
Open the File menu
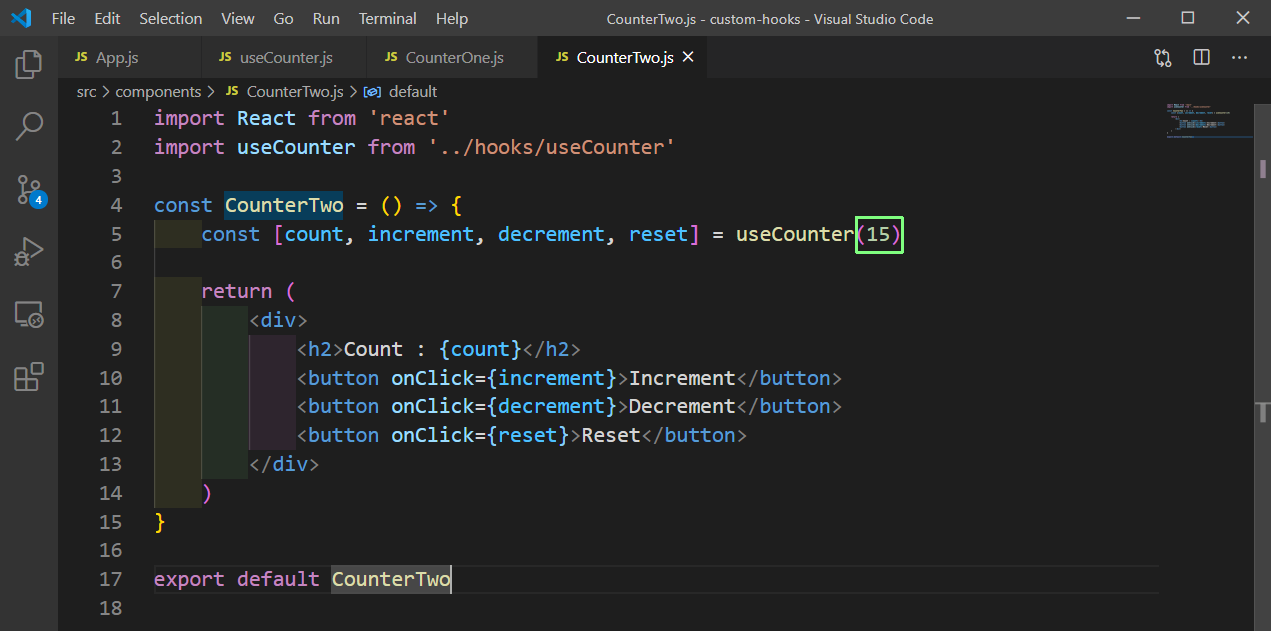pos(63,18)
